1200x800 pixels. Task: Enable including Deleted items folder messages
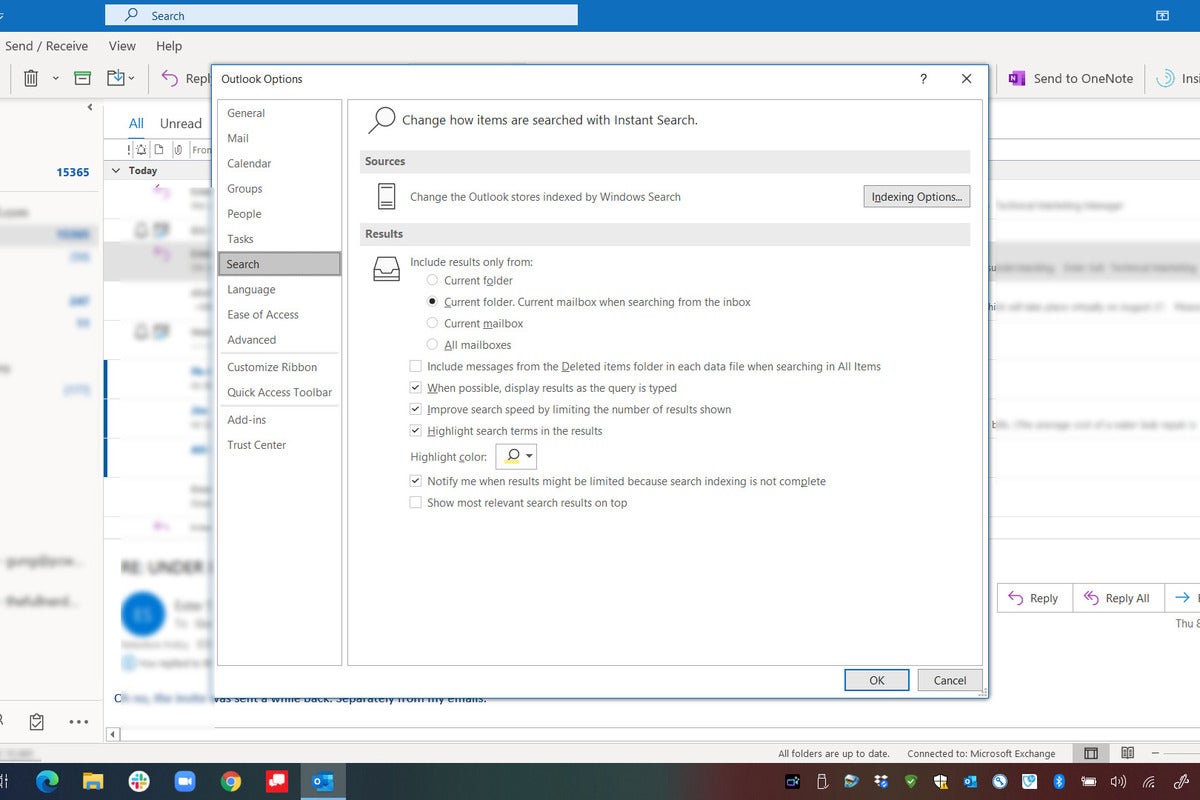pyautogui.click(x=416, y=367)
